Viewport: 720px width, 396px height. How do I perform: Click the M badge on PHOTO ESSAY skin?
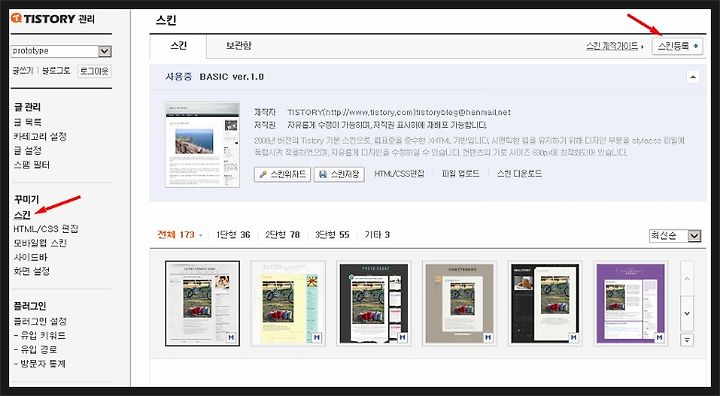[402, 338]
